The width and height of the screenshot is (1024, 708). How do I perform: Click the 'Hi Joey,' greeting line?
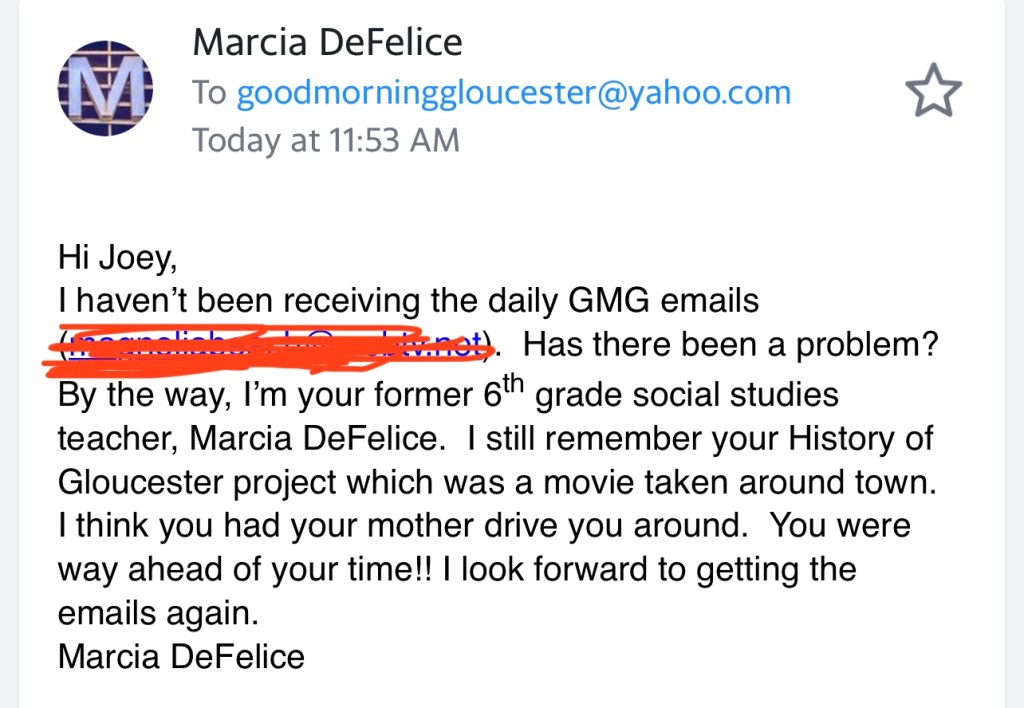[x=117, y=257]
